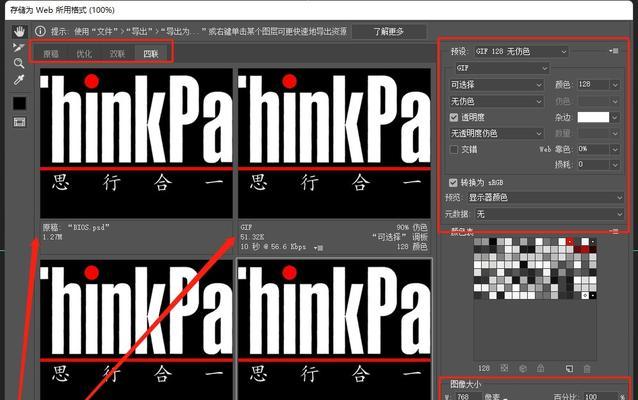Screen dimensions: 638x400
Task: Click the GIF 51.32K info text
Action: point(252,232)
